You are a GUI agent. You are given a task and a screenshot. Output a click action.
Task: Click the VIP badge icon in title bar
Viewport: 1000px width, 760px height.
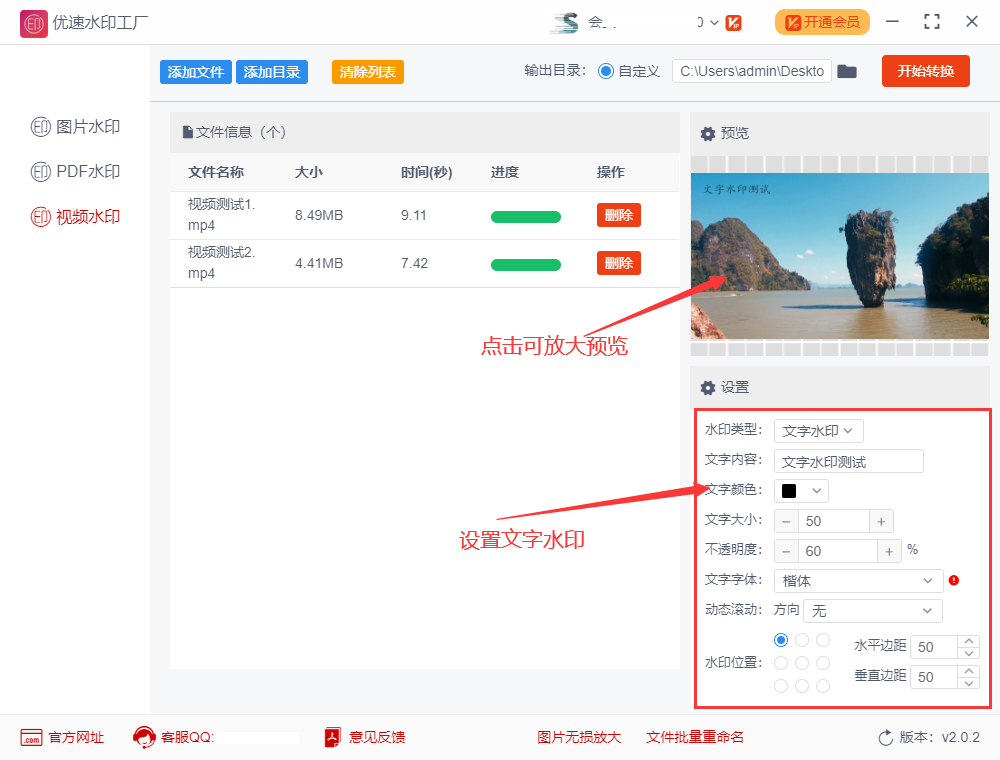tap(735, 22)
